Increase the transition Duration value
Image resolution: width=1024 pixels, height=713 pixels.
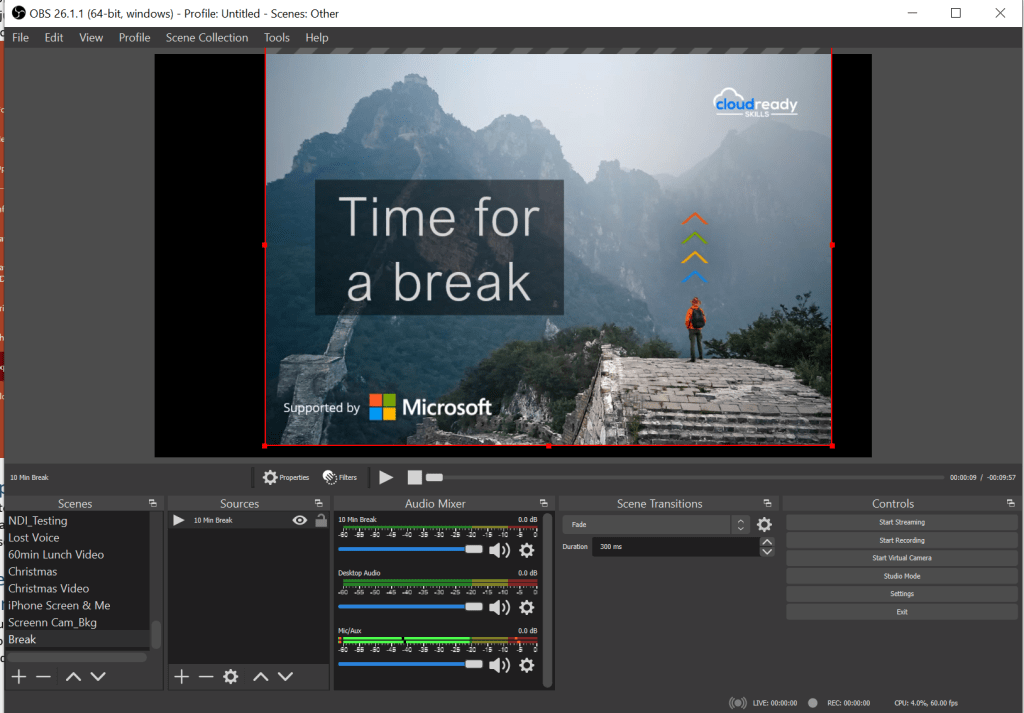pos(767,543)
